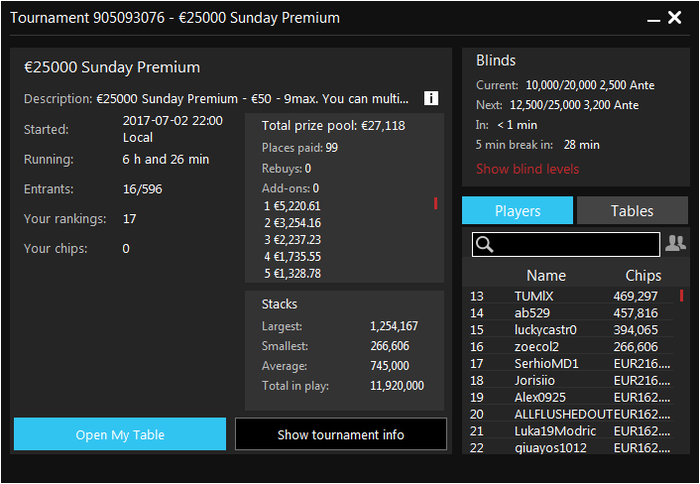This screenshot has width=700, height=484.
Task: Click the magnifier icon in search box
Action: [x=484, y=244]
